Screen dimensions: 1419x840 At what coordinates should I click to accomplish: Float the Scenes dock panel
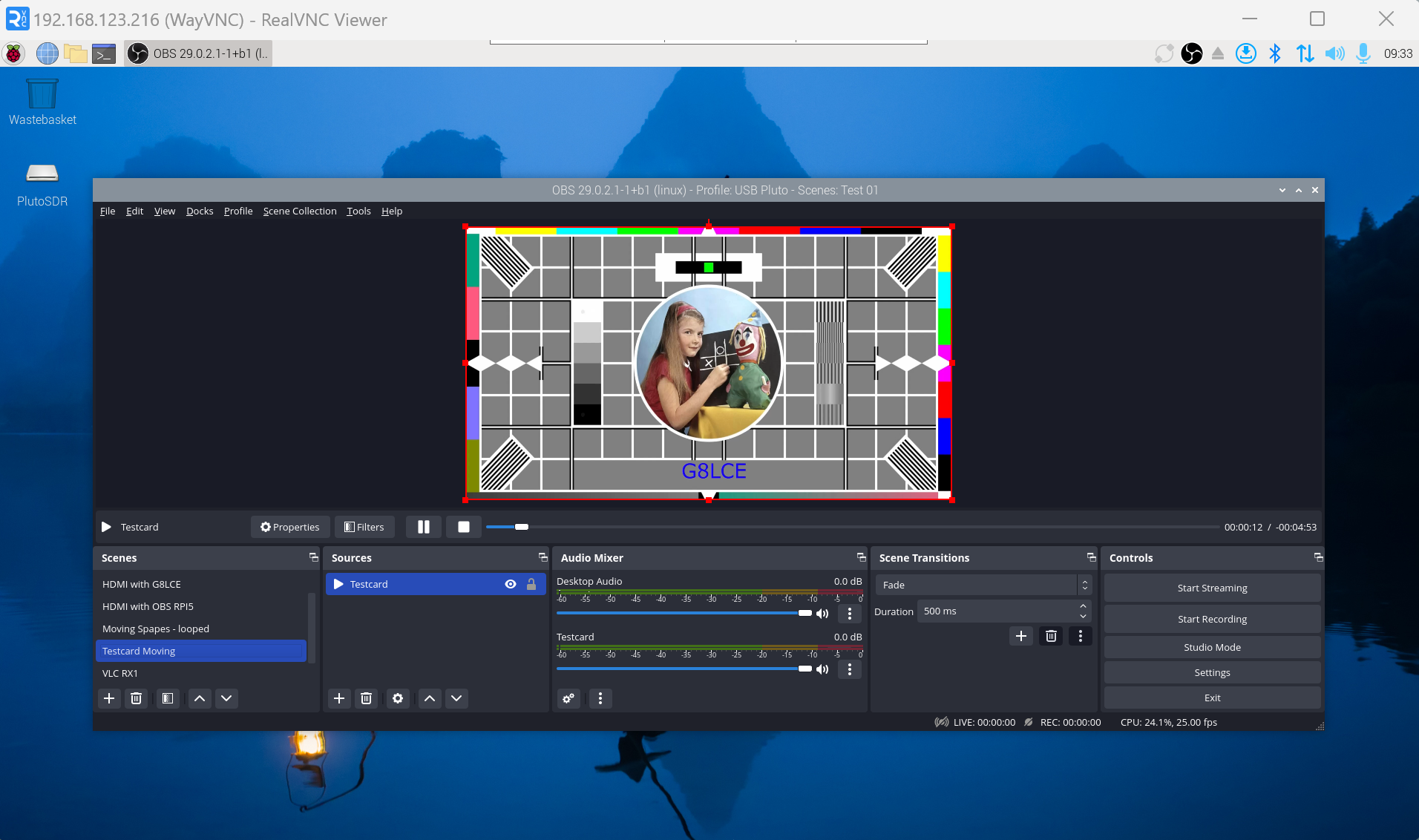point(313,557)
